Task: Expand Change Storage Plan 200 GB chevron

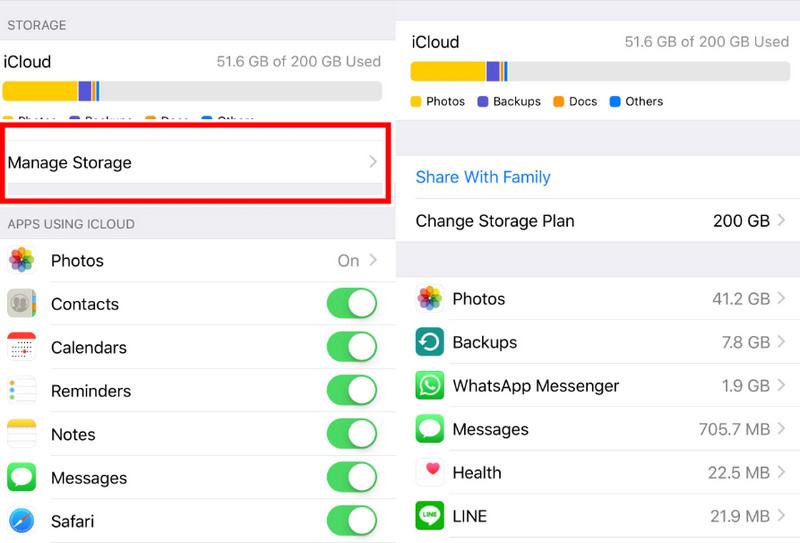Action: [x=781, y=221]
